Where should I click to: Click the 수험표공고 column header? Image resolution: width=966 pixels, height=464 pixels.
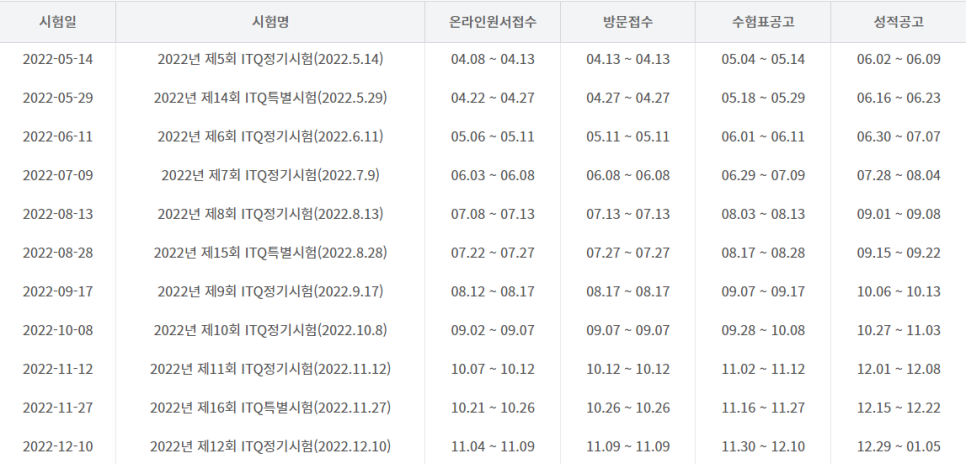tap(763, 22)
